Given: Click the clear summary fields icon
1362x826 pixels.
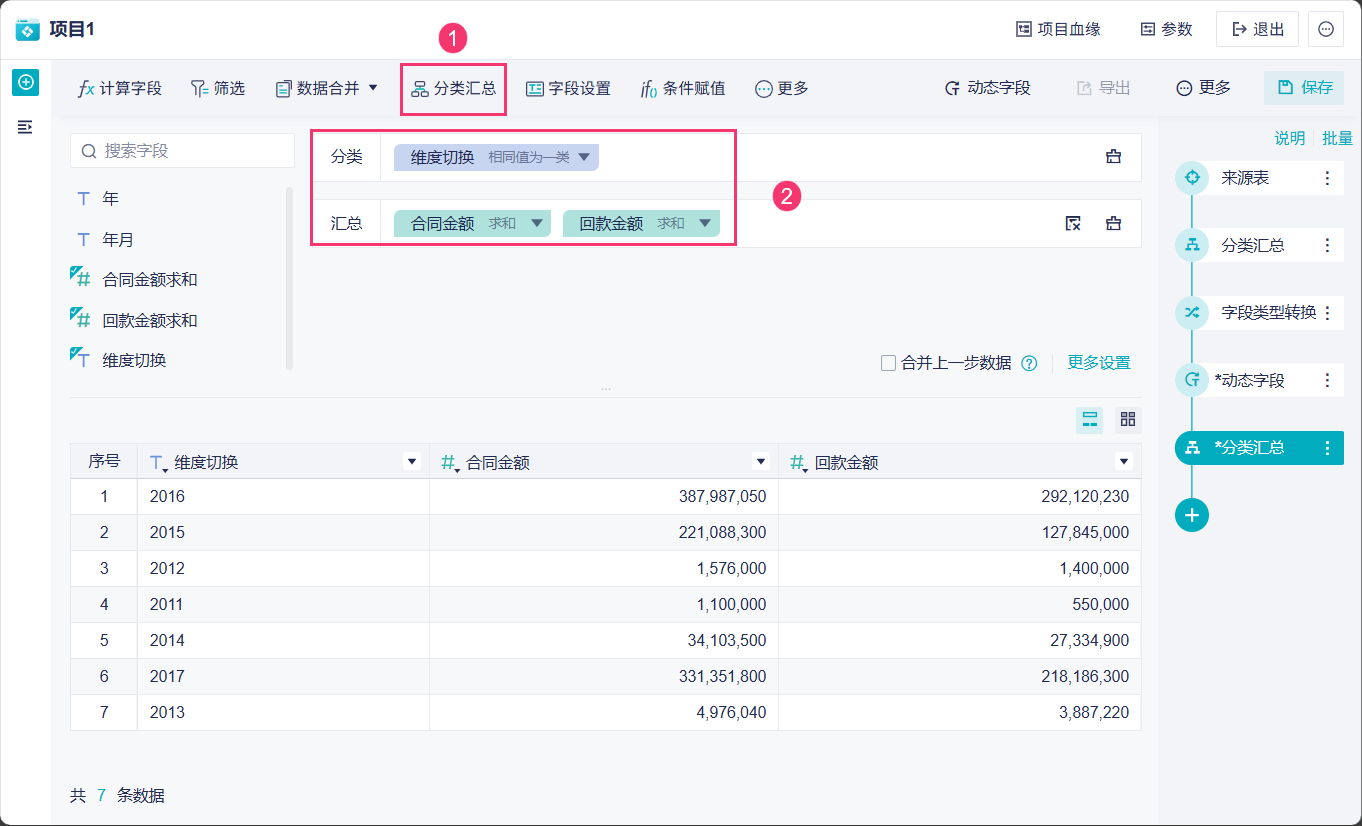Looking at the screenshot, I should tap(1073, 223).
